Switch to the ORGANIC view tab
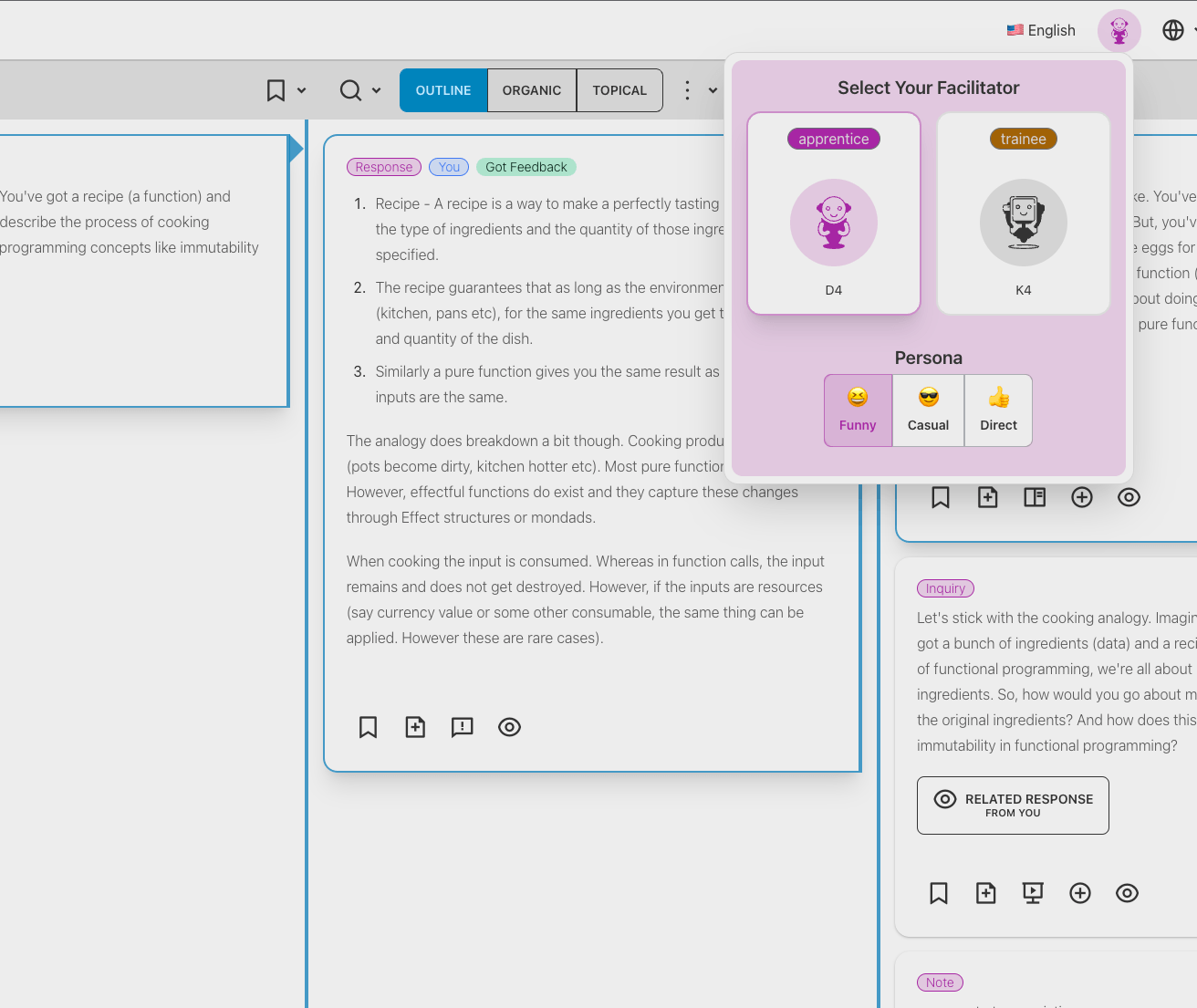 532,90
